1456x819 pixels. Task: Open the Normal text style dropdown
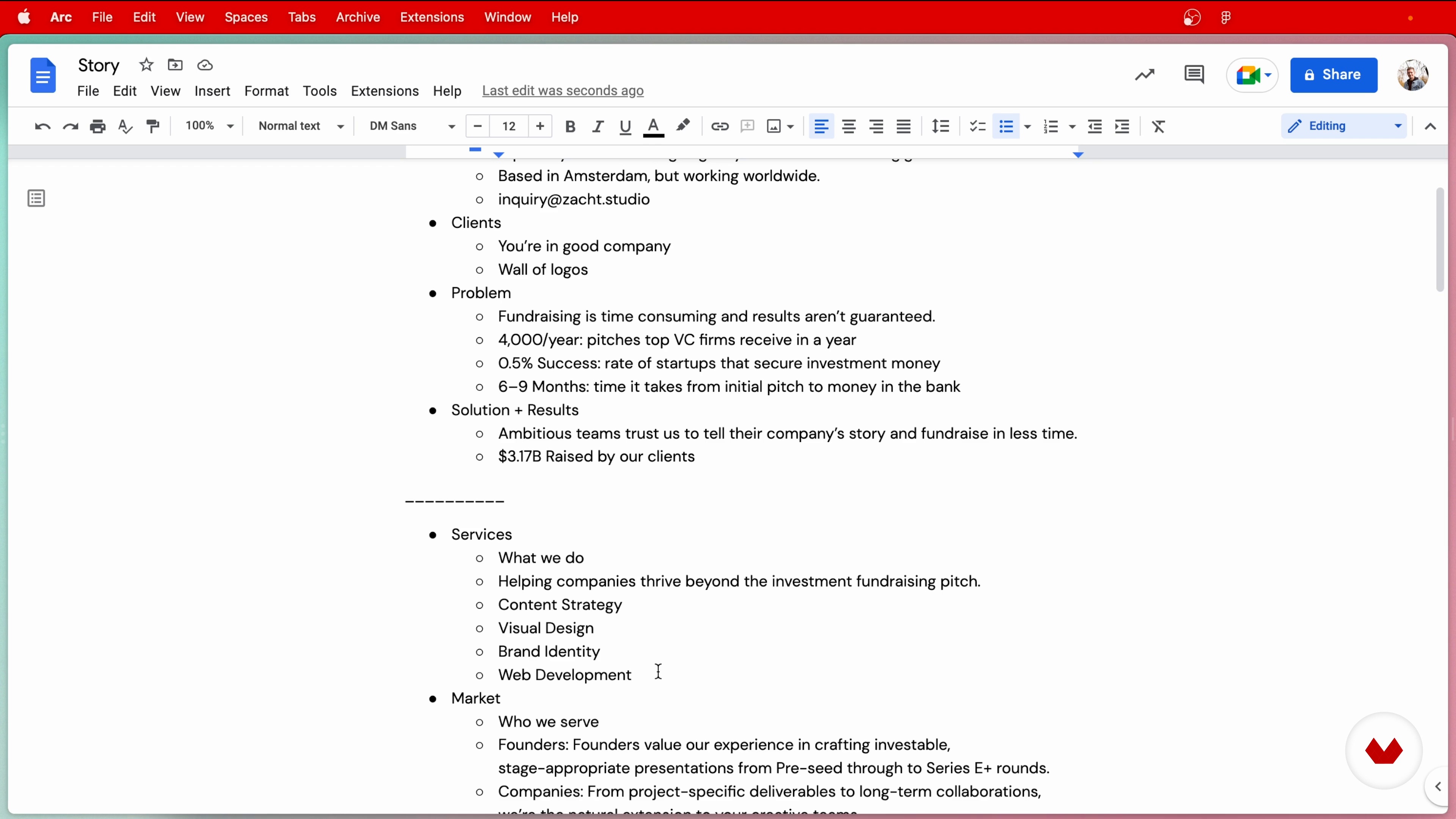click(301, 126)
